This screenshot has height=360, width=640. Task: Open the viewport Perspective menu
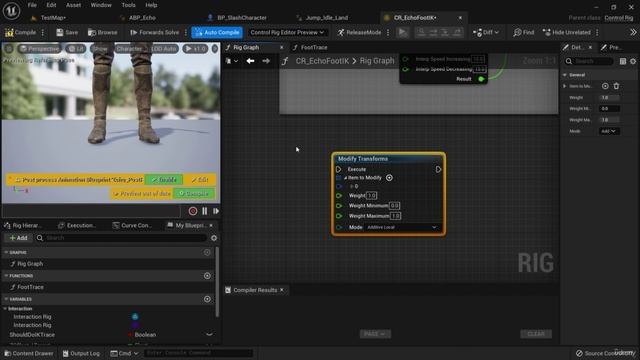pos(39,49)
